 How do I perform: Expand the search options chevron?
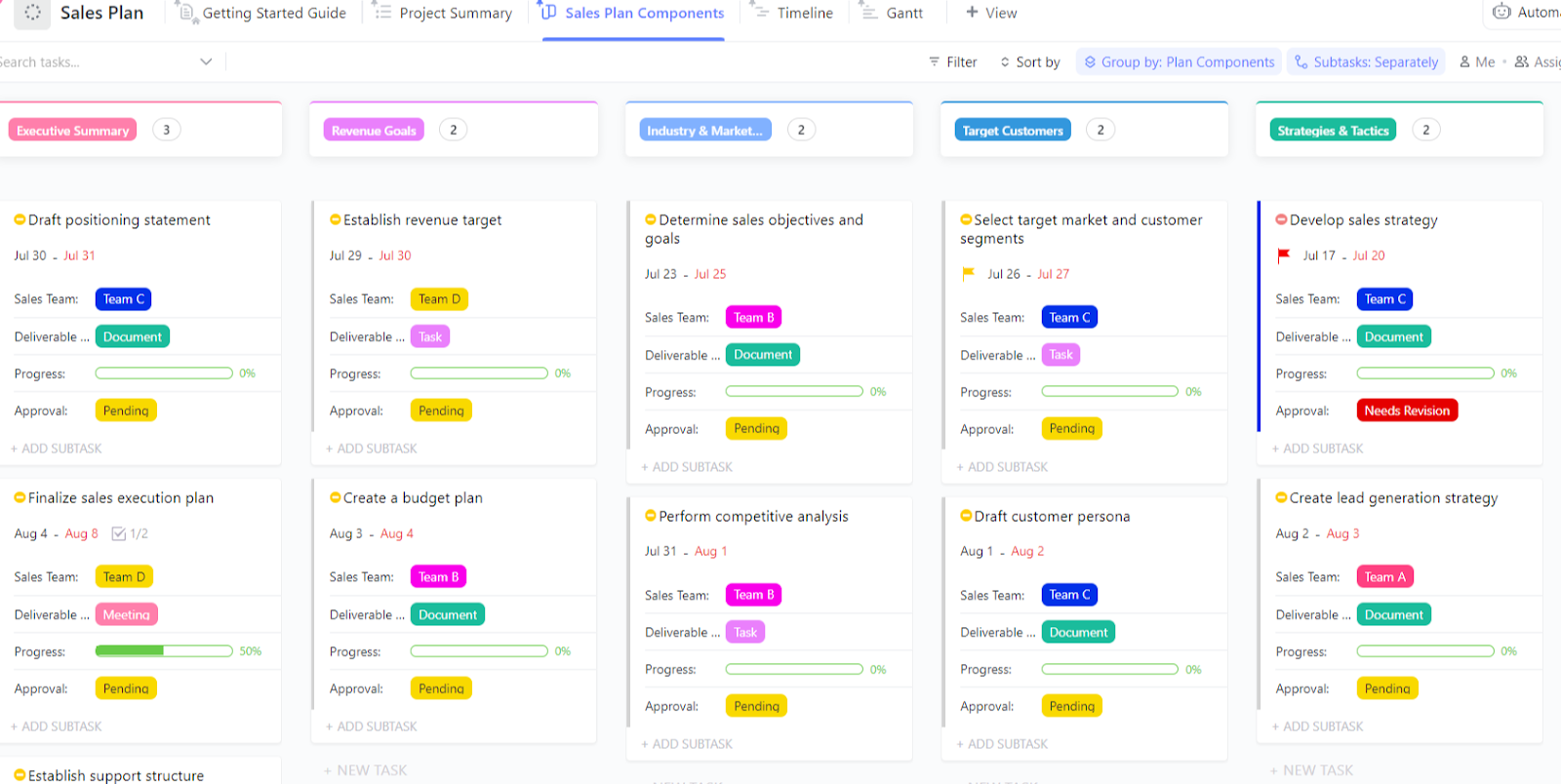206,61
